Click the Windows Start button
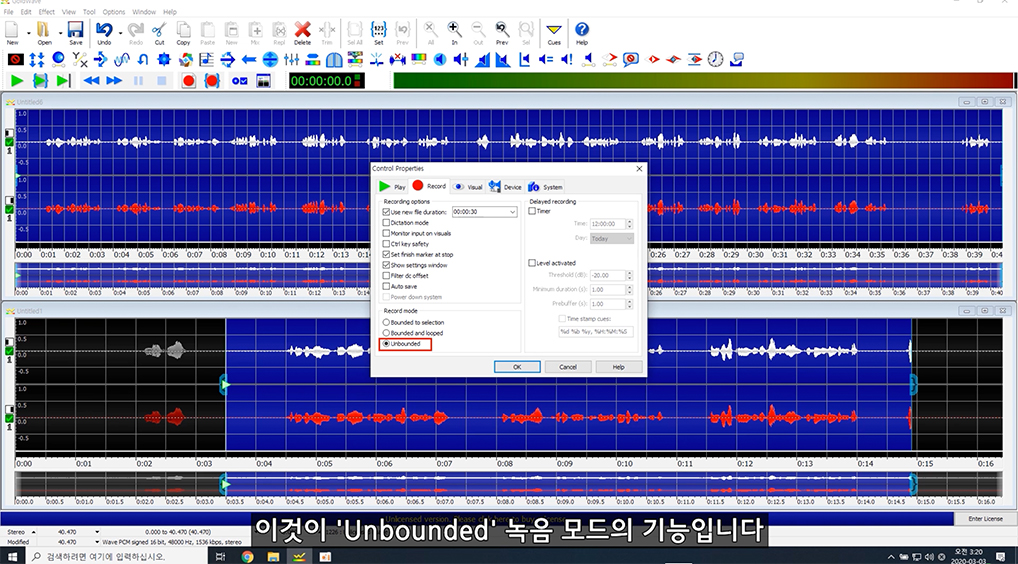The width and height of the screenshot is (1018, 564). (x=12, y=556)
